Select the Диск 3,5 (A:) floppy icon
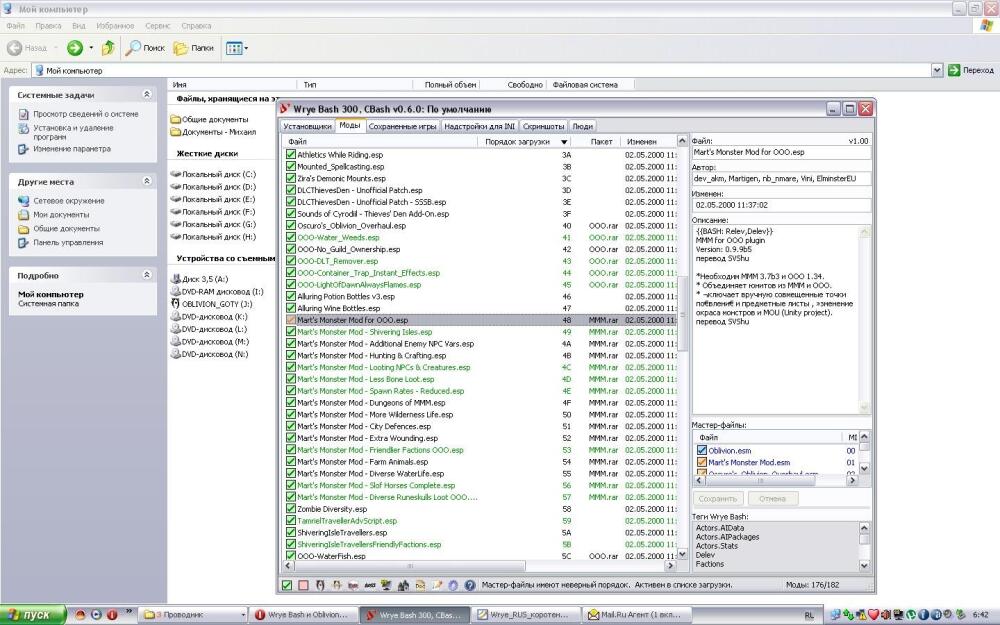 pos(176,279)
